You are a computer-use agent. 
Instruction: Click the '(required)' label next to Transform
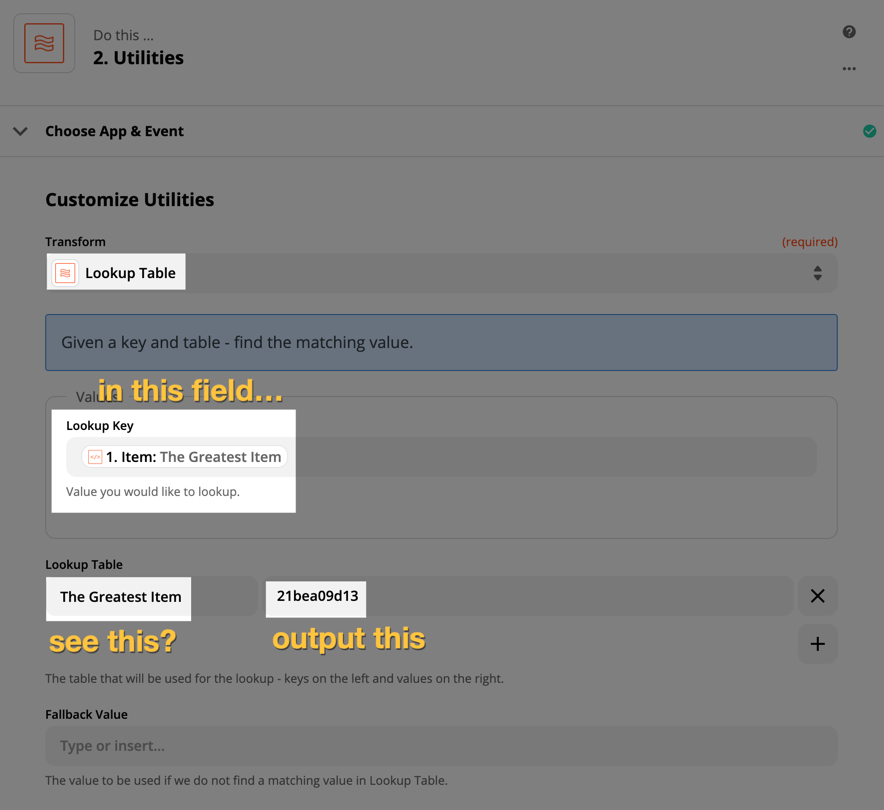tap(810, 242)
